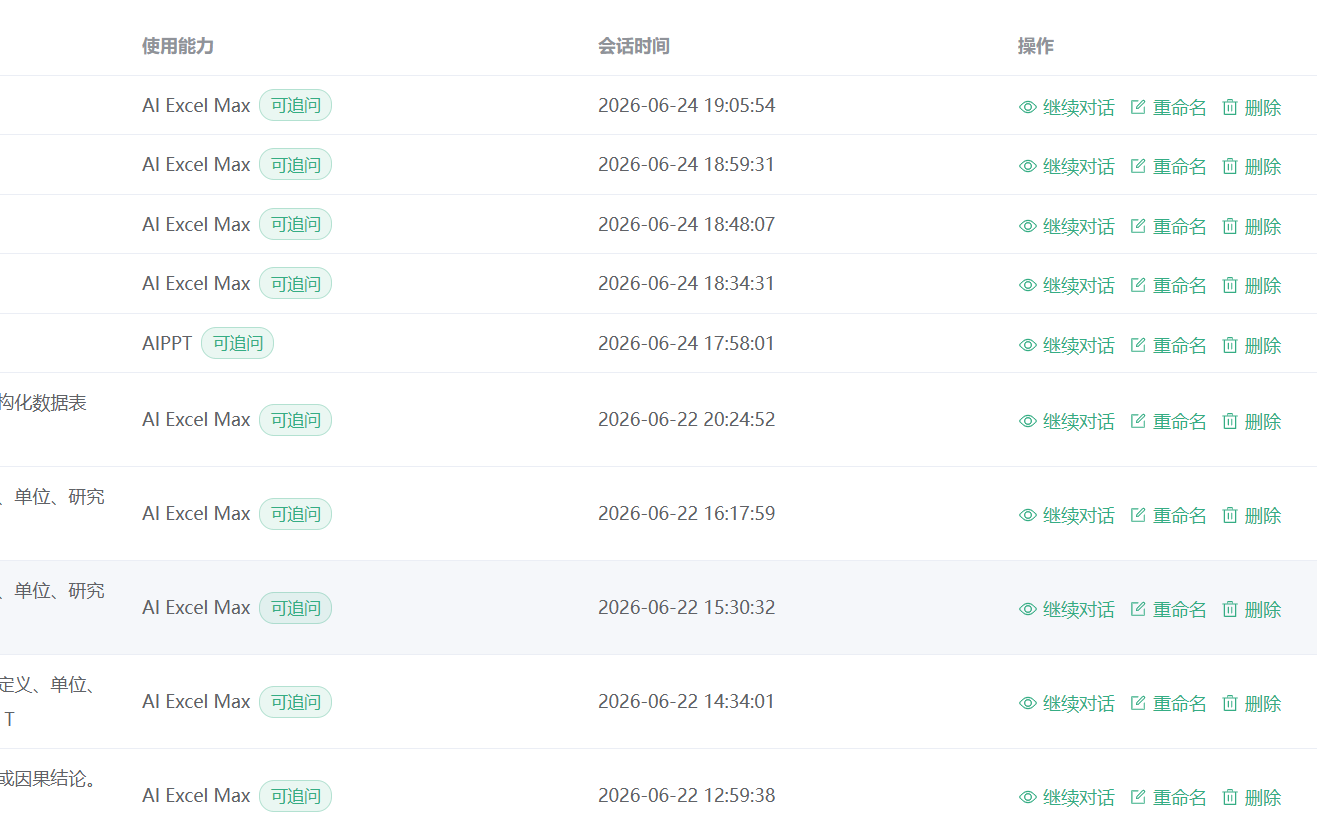Viewport: 1317px width, 835px height.
Task: Click 删除 in the 2026-06-24 18:59:31 row
Action: point(1251,166)
